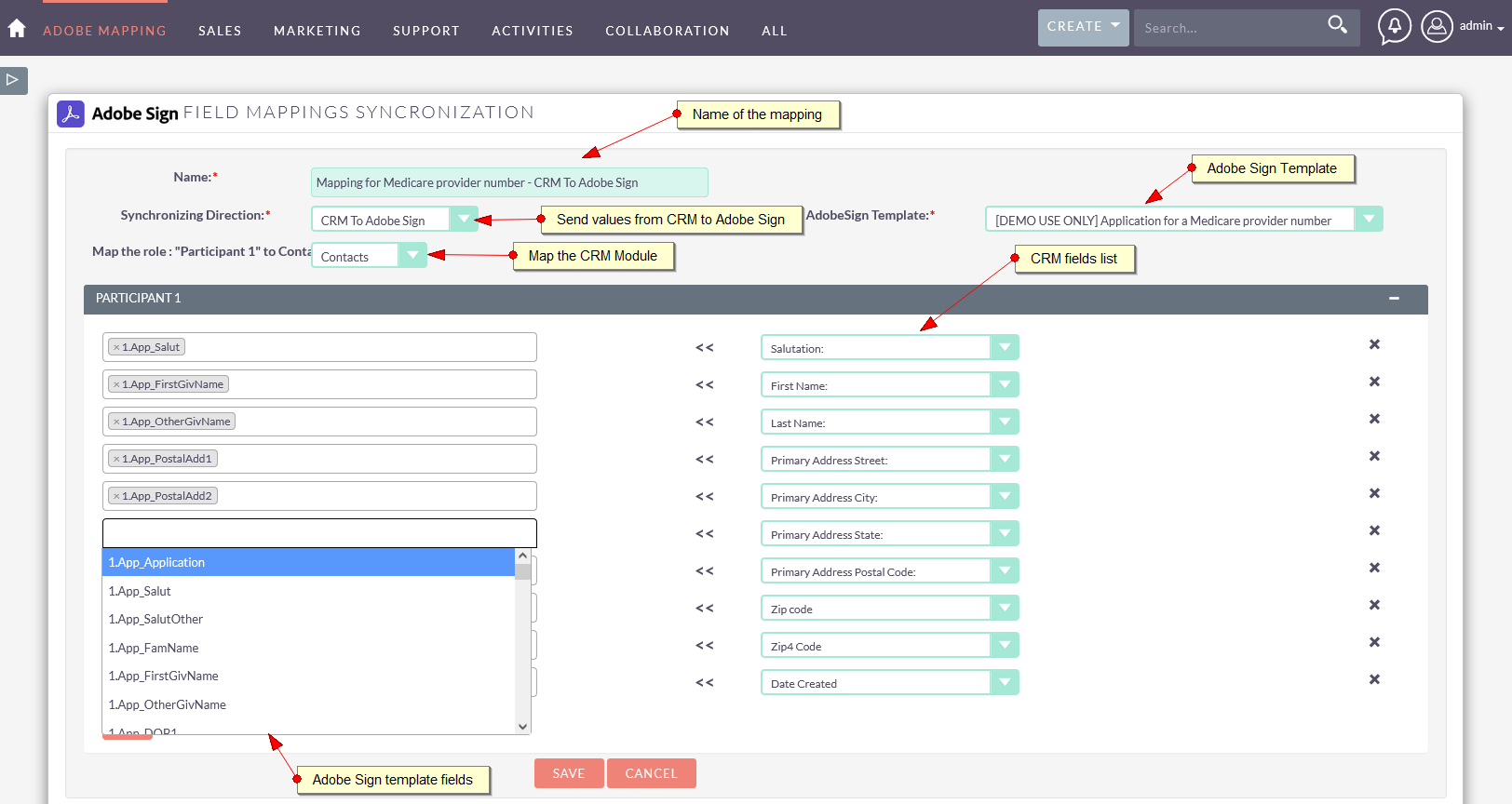Click the Adobe Sign logo icon

(71, 114)
